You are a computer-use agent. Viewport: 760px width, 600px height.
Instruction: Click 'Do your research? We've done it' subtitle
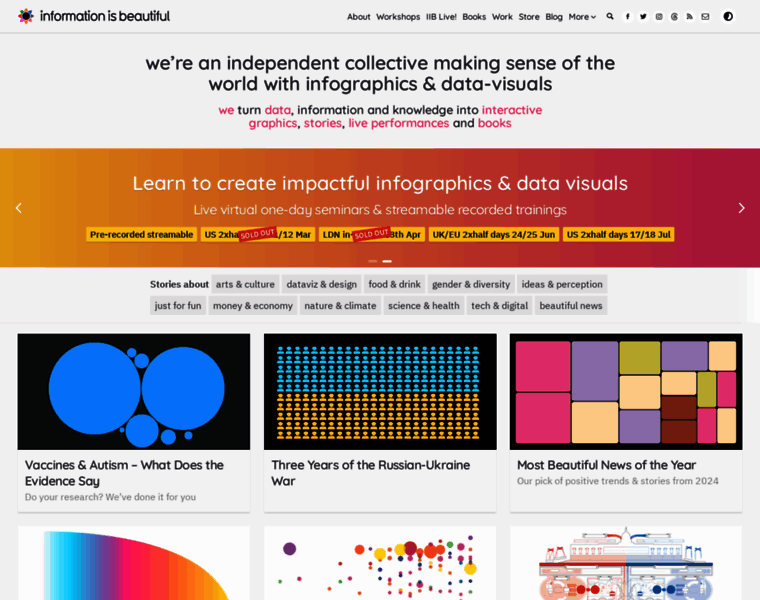[111, 497]
